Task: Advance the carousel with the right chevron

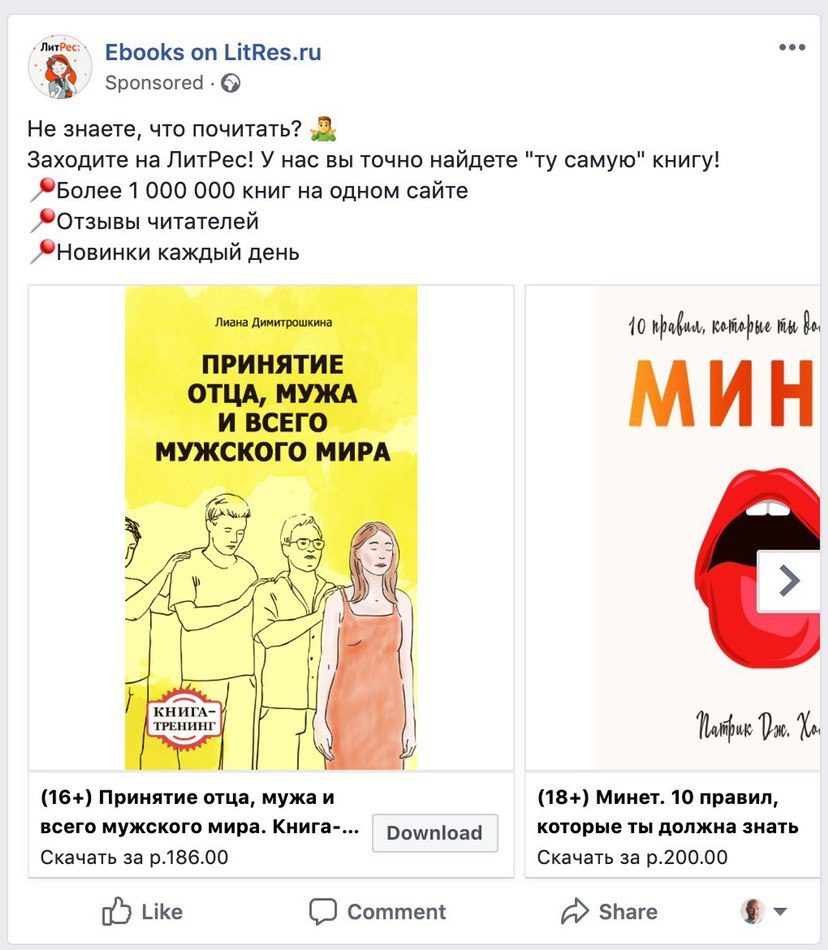Action: coord(788,580)
